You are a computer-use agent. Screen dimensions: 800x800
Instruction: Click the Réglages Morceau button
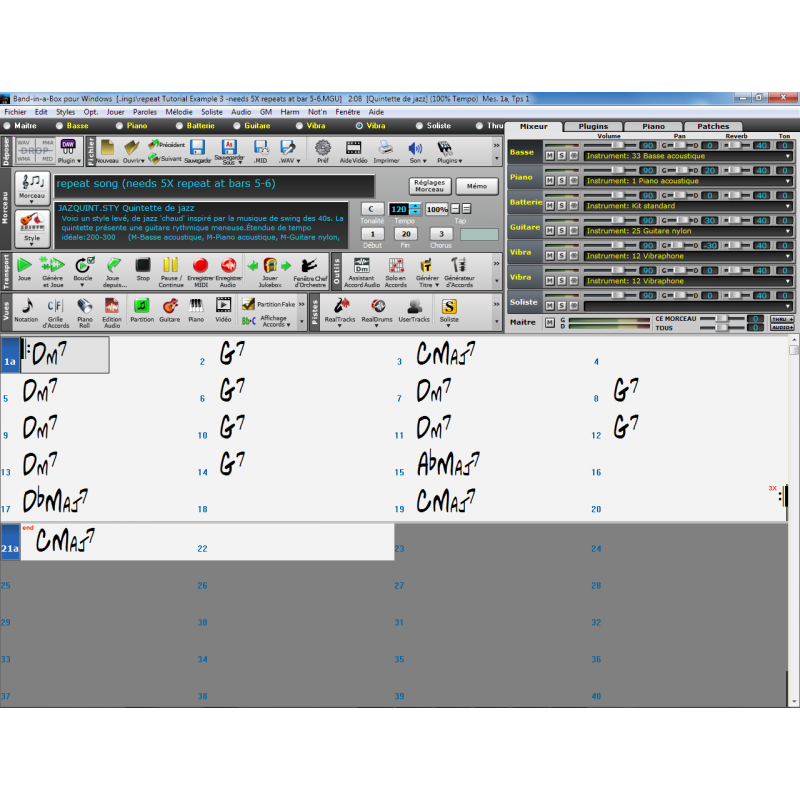430,186
